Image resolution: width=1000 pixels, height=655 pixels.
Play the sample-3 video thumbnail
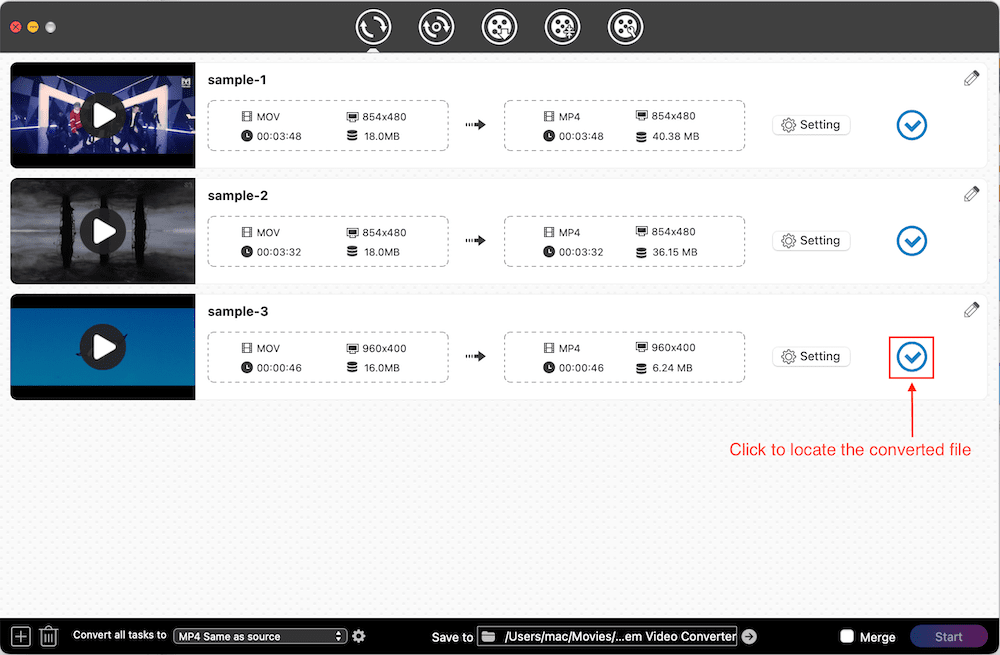coord(103,347)
